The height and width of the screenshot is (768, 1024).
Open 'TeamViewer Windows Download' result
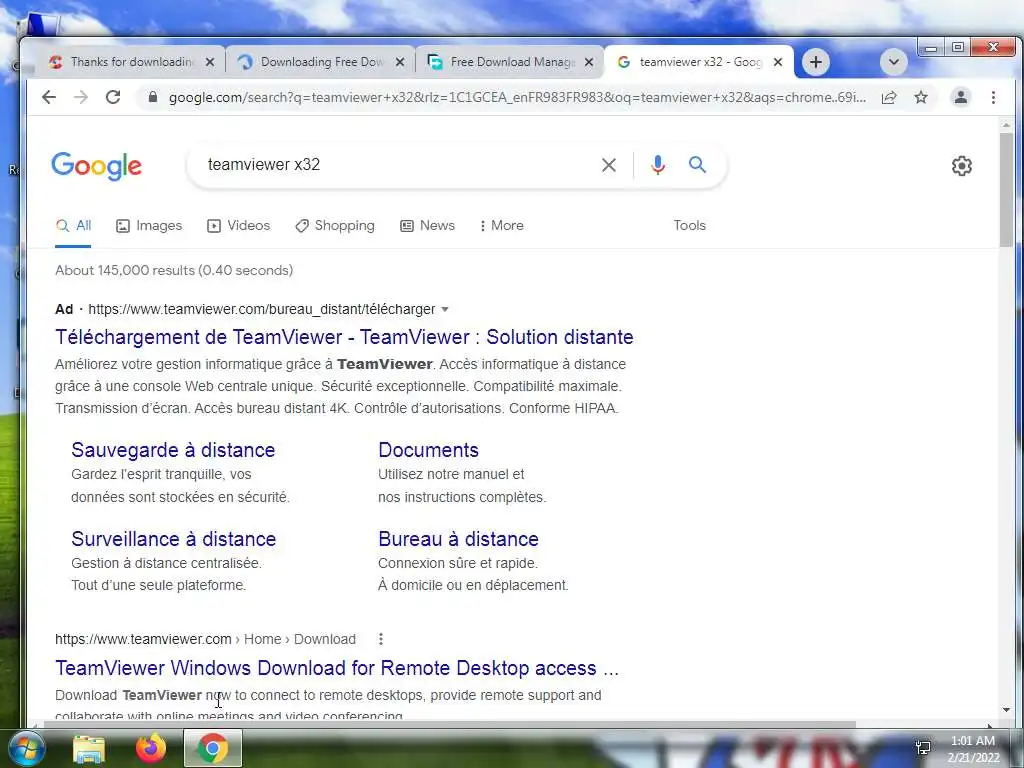(337, 668)
